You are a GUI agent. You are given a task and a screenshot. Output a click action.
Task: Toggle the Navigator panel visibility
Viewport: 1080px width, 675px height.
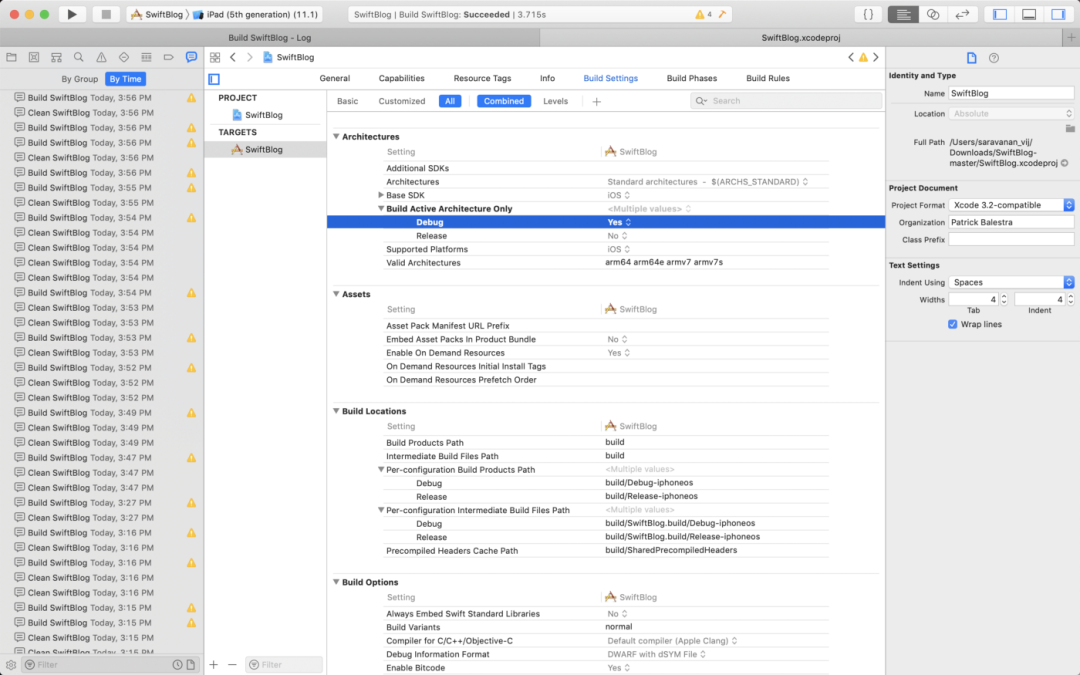coord(1000,14)
